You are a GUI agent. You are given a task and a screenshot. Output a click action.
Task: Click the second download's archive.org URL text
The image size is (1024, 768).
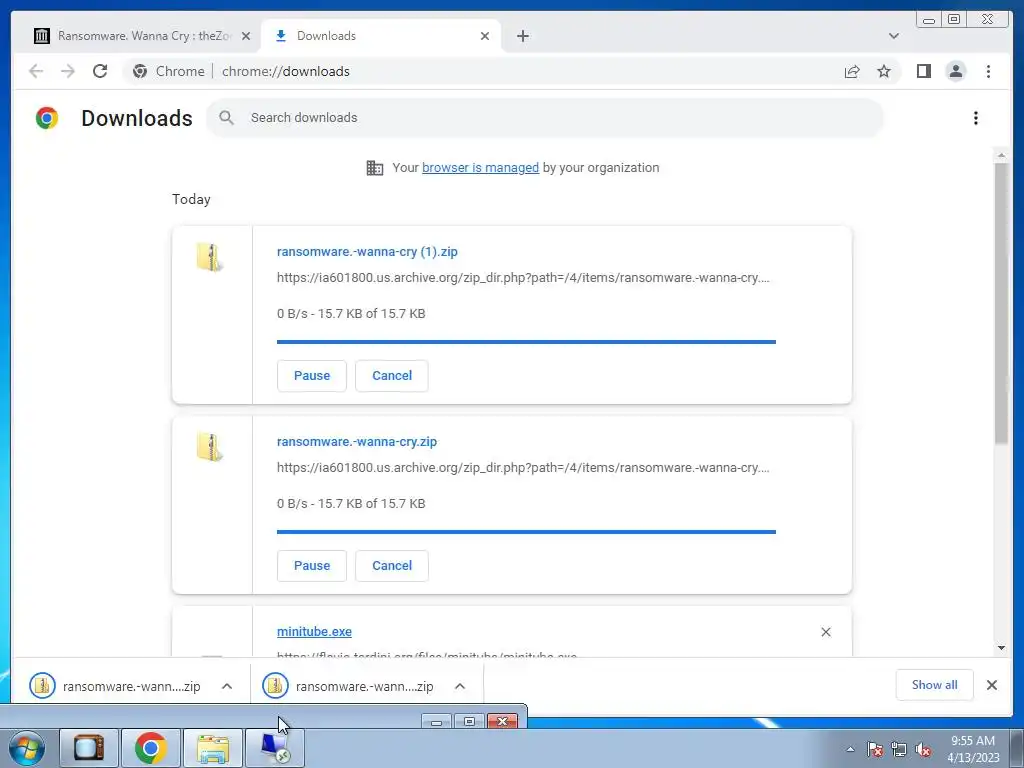point(523,468)
